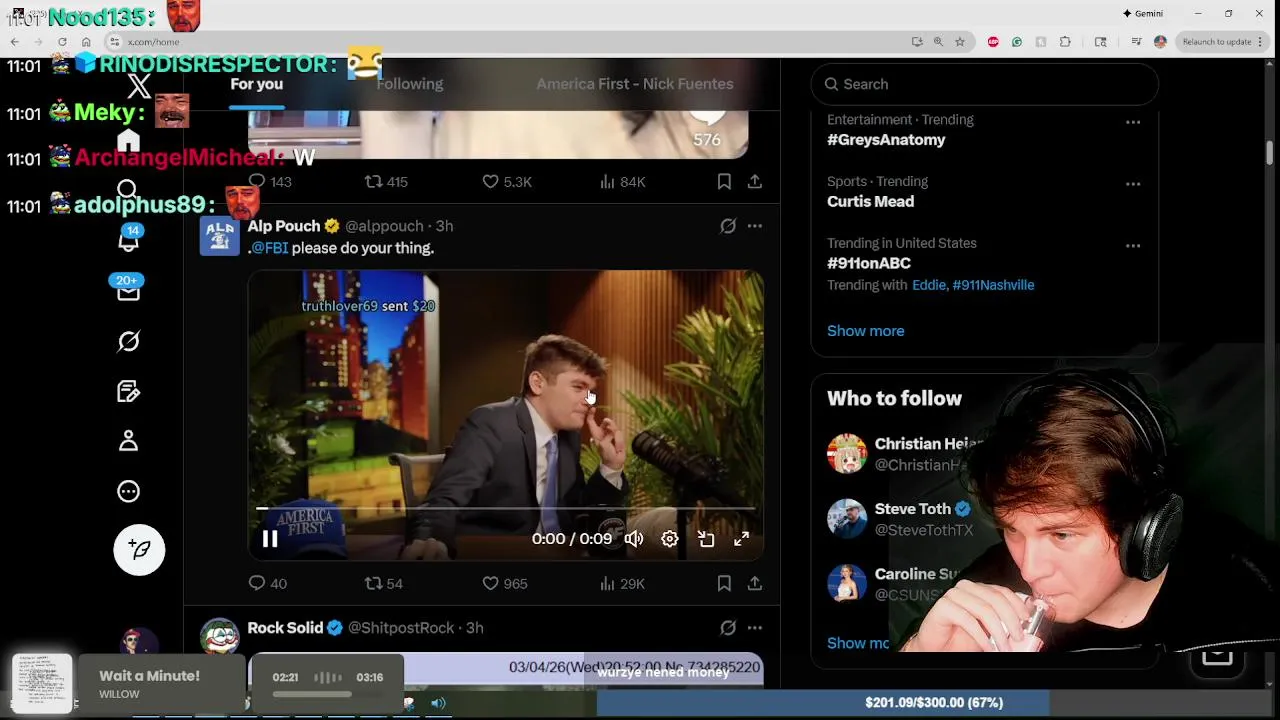Open Eddie related trend link
This screenshot has height=720, width=1280.
coord(929,285)
